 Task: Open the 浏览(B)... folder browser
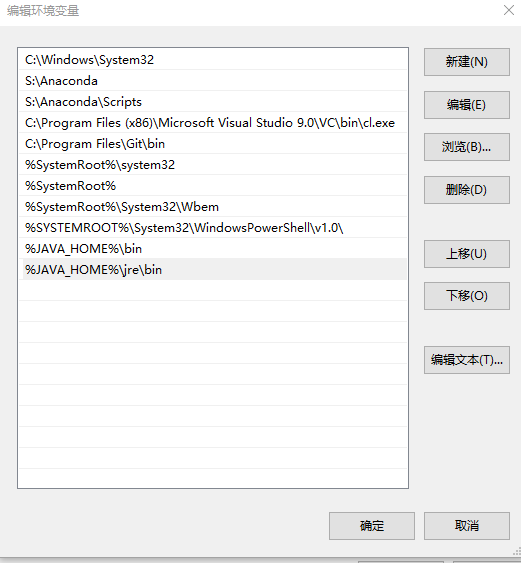(466, 147)
